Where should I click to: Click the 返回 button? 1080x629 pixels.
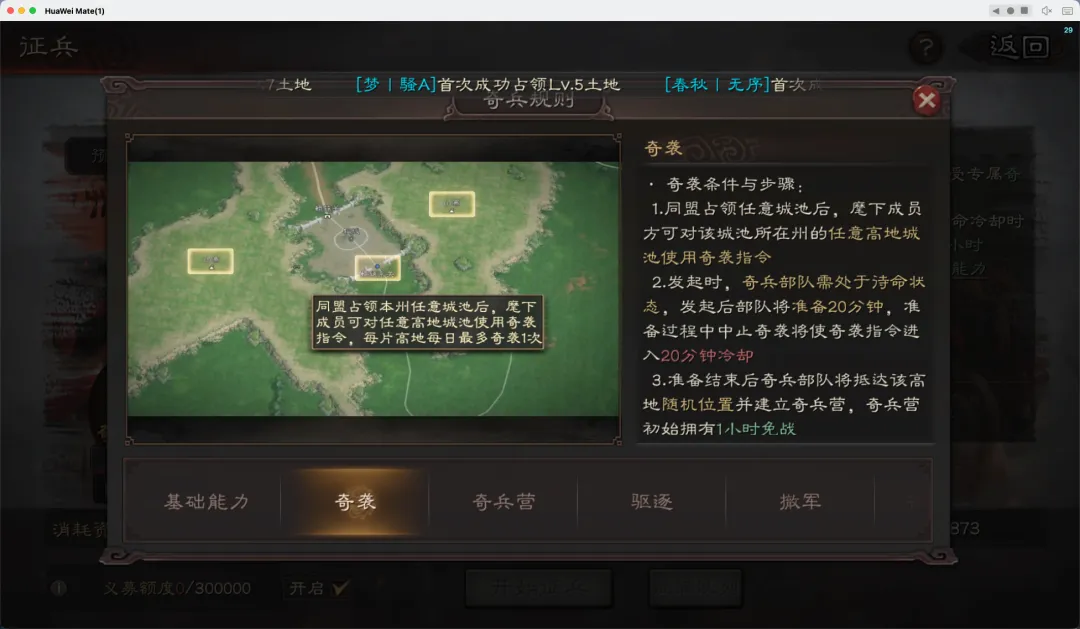tap(1019, 47)
